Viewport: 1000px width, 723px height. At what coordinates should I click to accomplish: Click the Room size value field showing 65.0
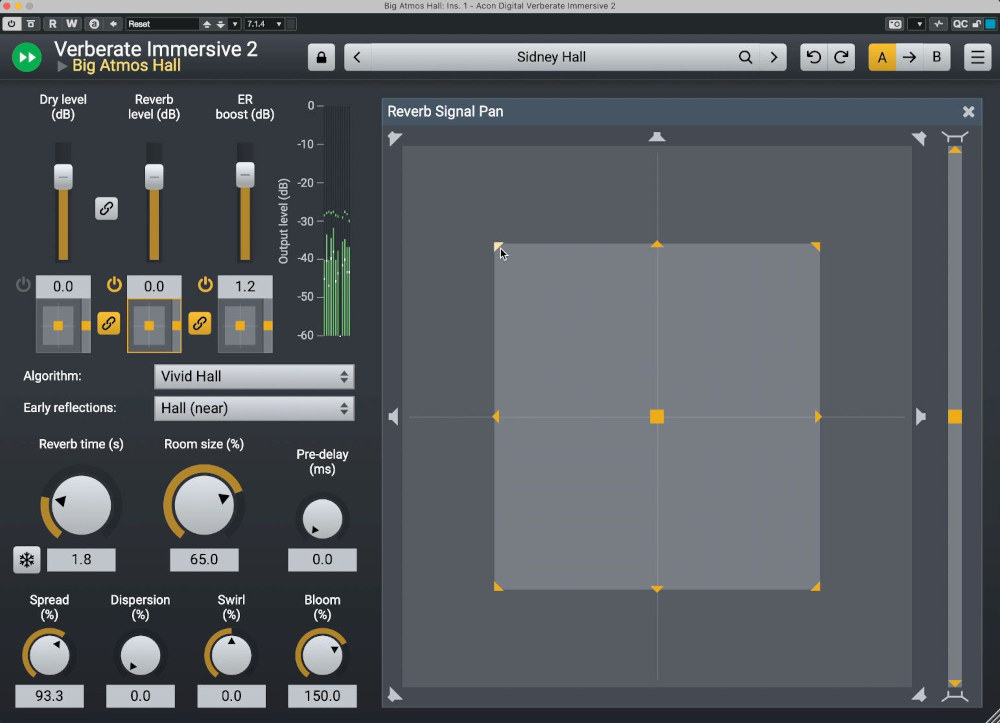click(204, 559)
